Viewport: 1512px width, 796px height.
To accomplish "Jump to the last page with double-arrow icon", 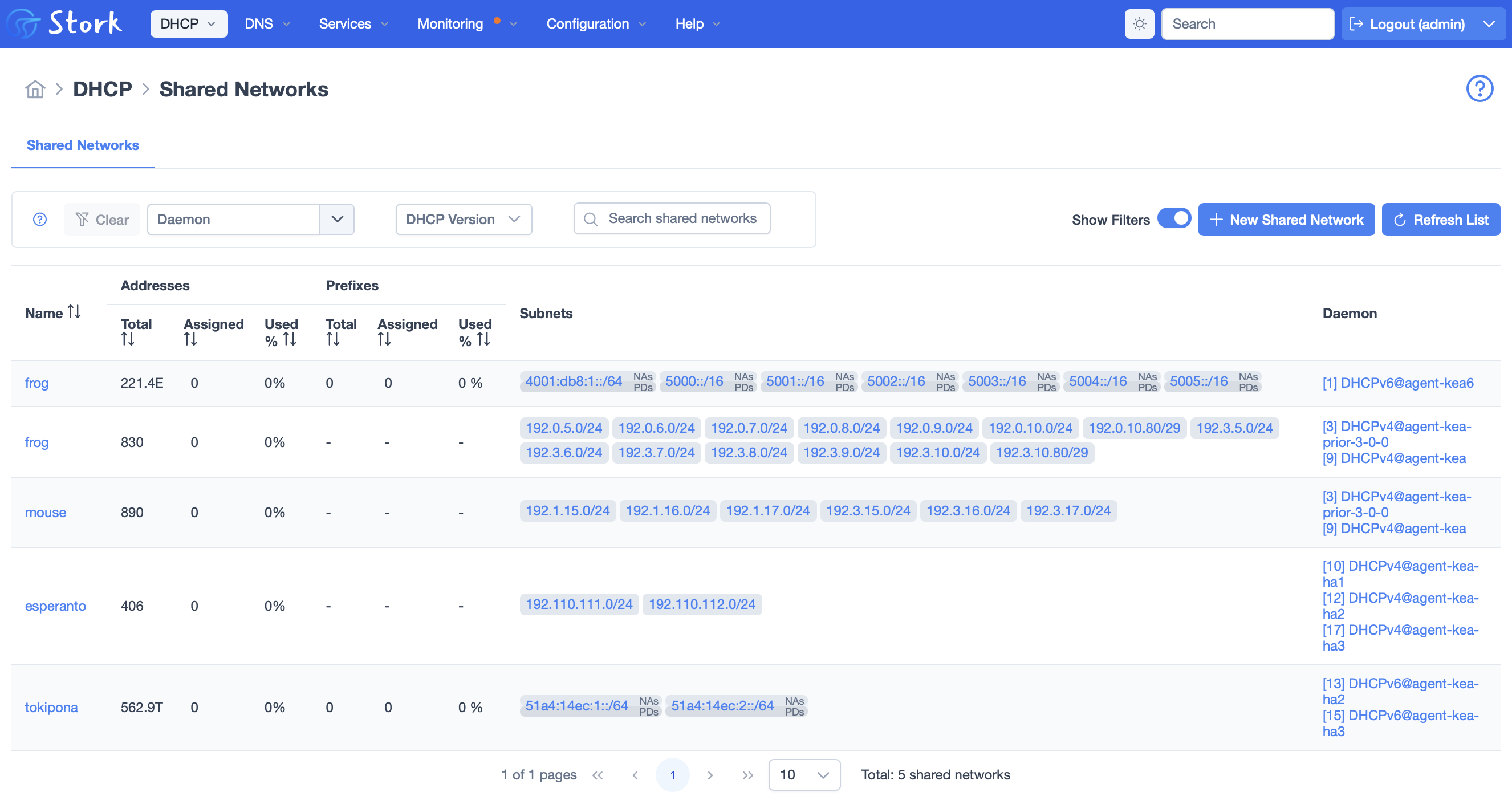I will point(748,775).
